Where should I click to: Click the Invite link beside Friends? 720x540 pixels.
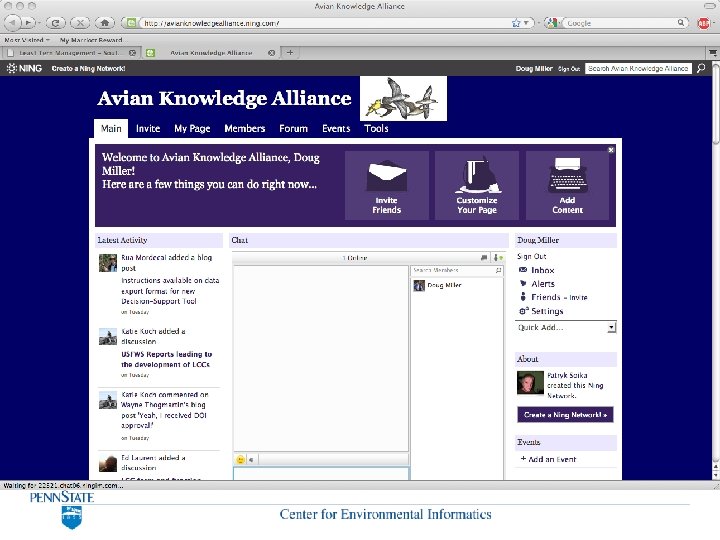pos(578,298)
